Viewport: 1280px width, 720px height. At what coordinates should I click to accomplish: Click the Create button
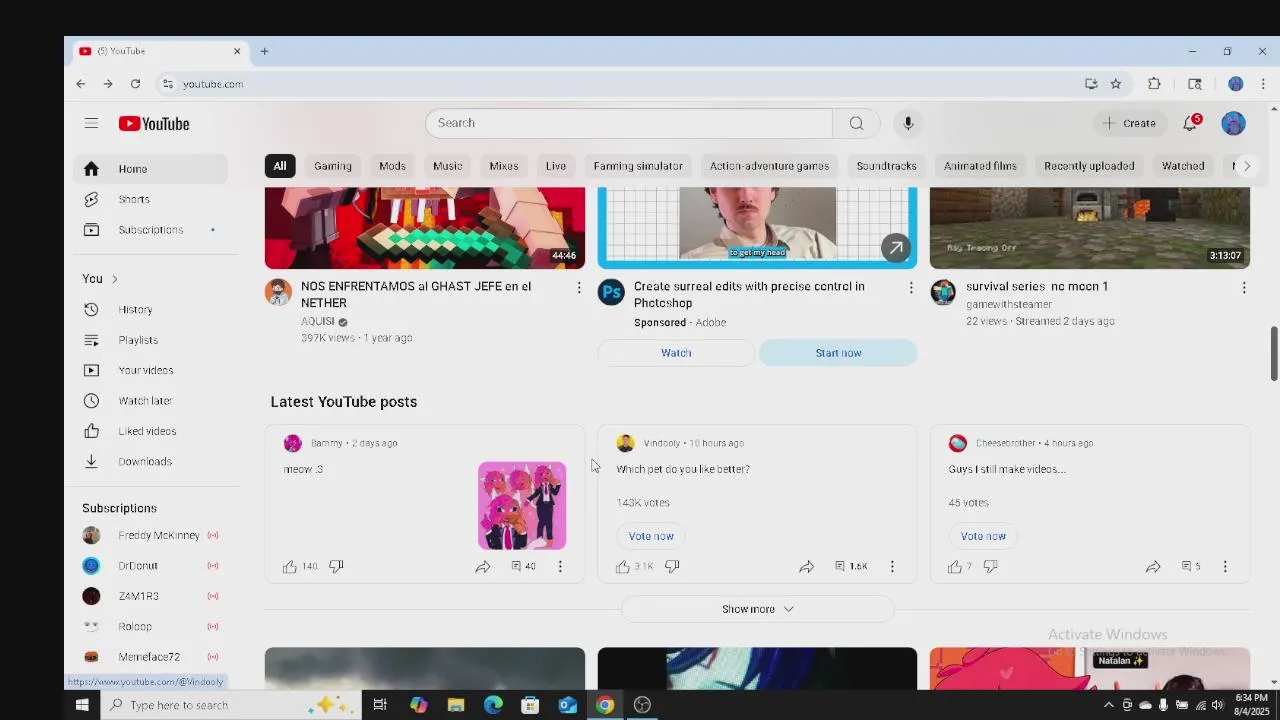coord(1130,123)
